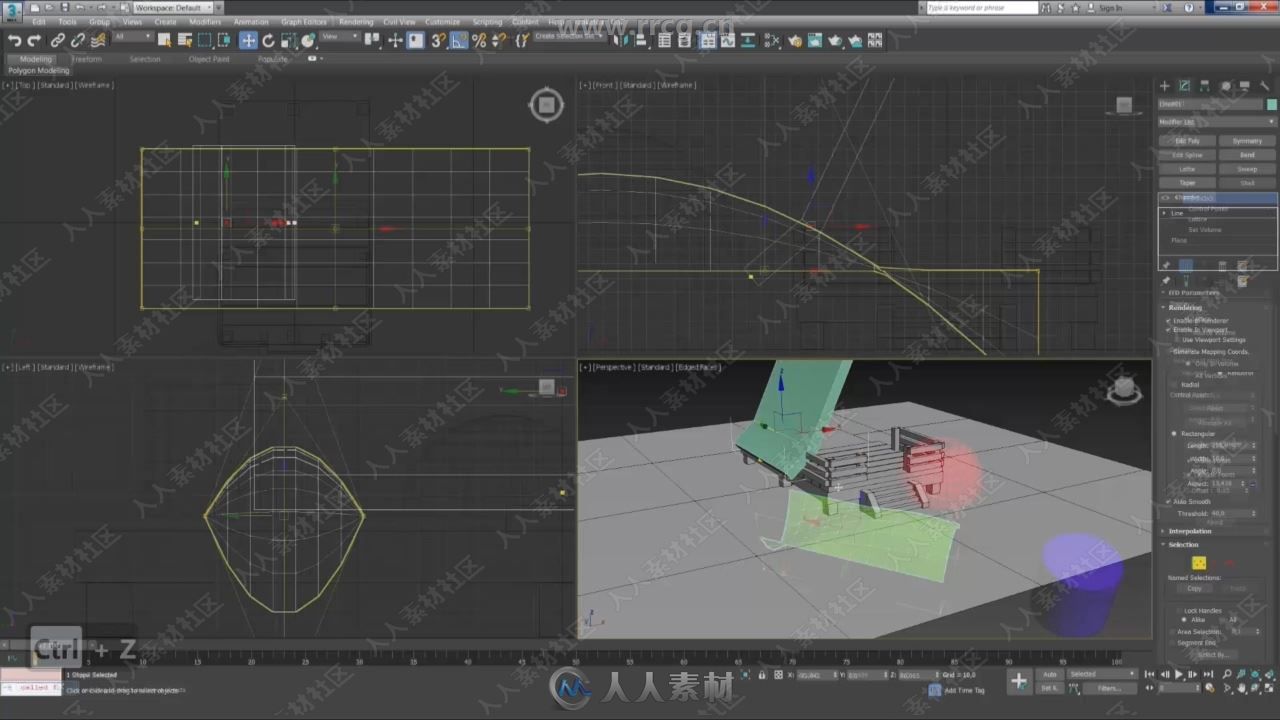
Task: Click Pin Stack icon below modifier stack
Action: coord(1166,266)
